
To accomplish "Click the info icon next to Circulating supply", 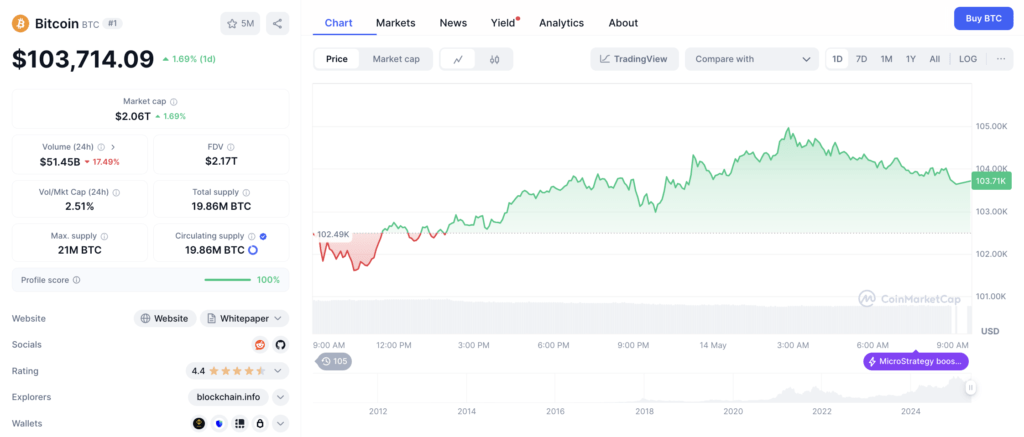I will point(251,236).
